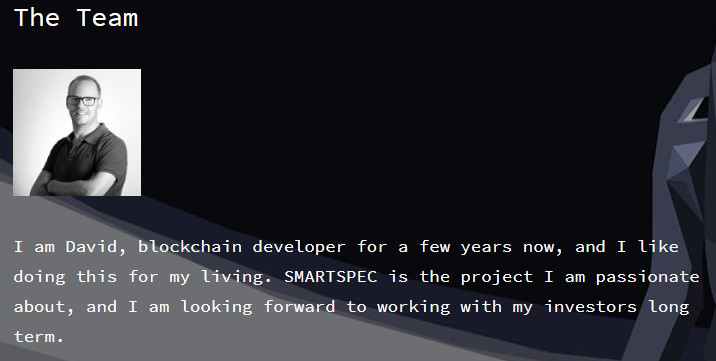This screenshot has height=361, width=716.
Task: Click the word "project" in the text
Action: [496, 278]
